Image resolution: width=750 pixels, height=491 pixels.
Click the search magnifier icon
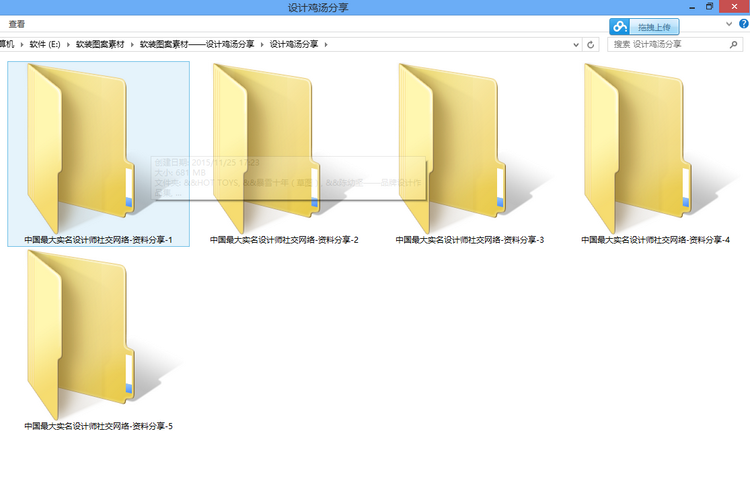[734, 44]
